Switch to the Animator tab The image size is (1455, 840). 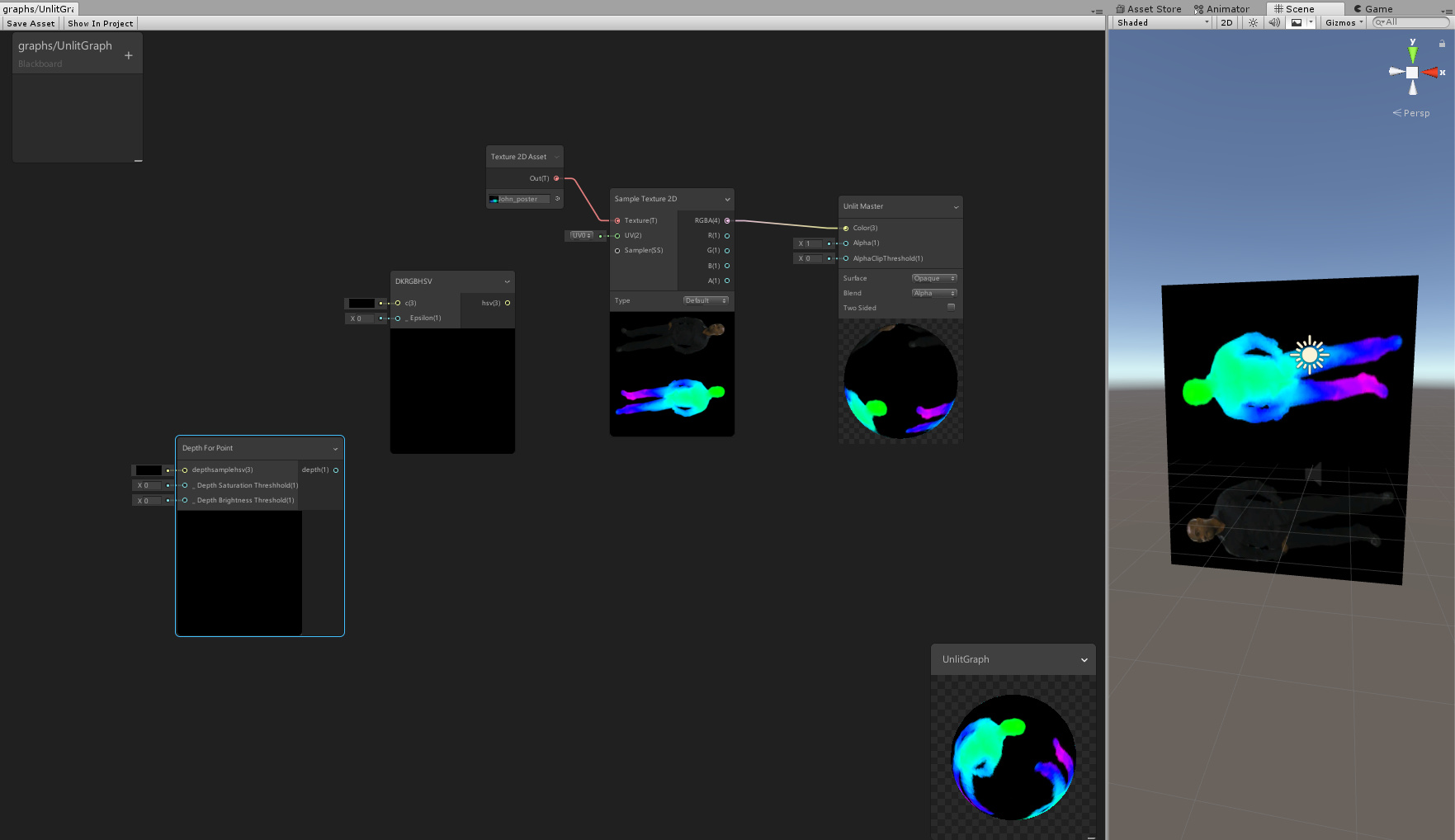1222,9
